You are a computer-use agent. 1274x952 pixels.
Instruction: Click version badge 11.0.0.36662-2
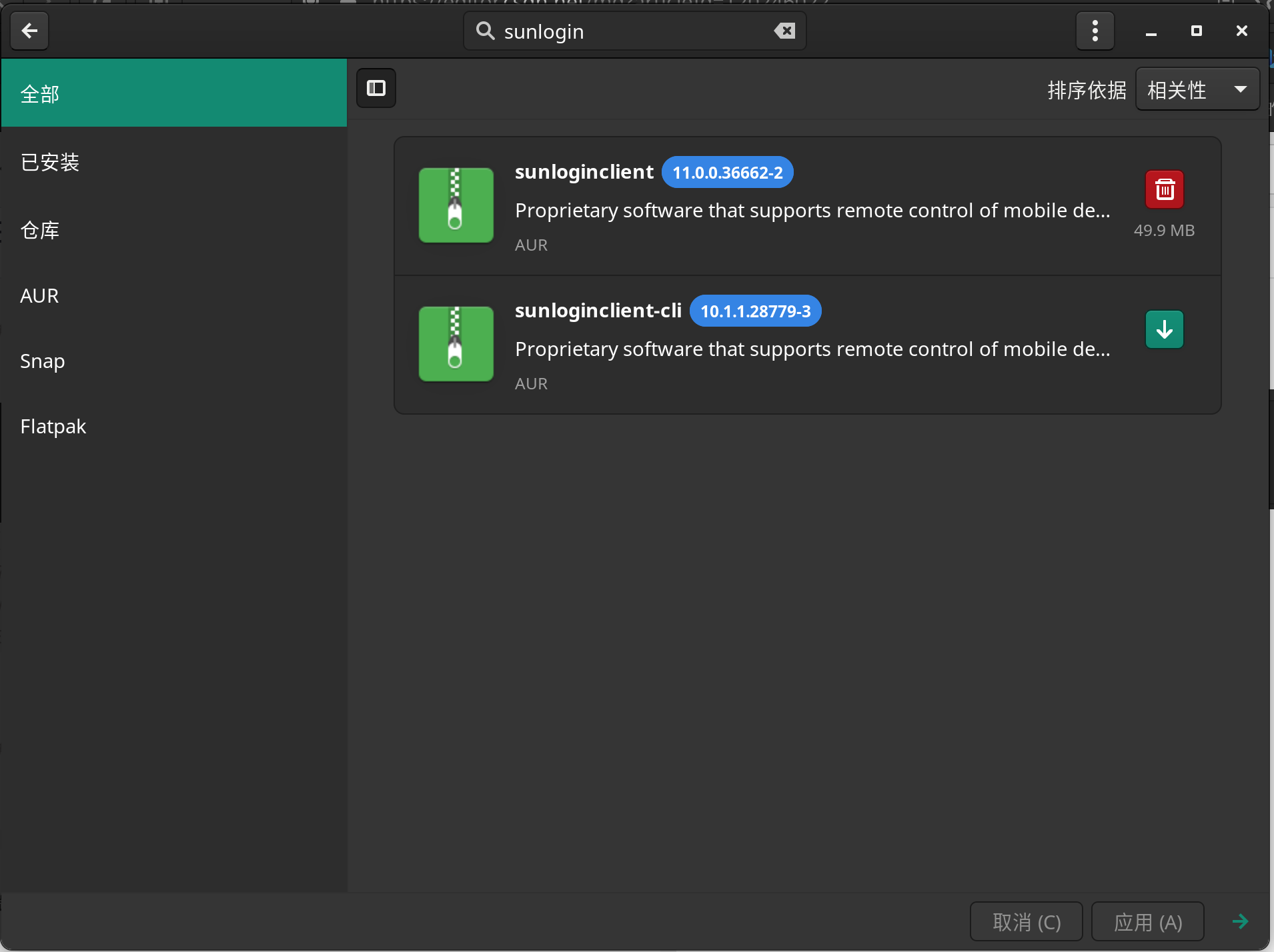tap(728, 173)
